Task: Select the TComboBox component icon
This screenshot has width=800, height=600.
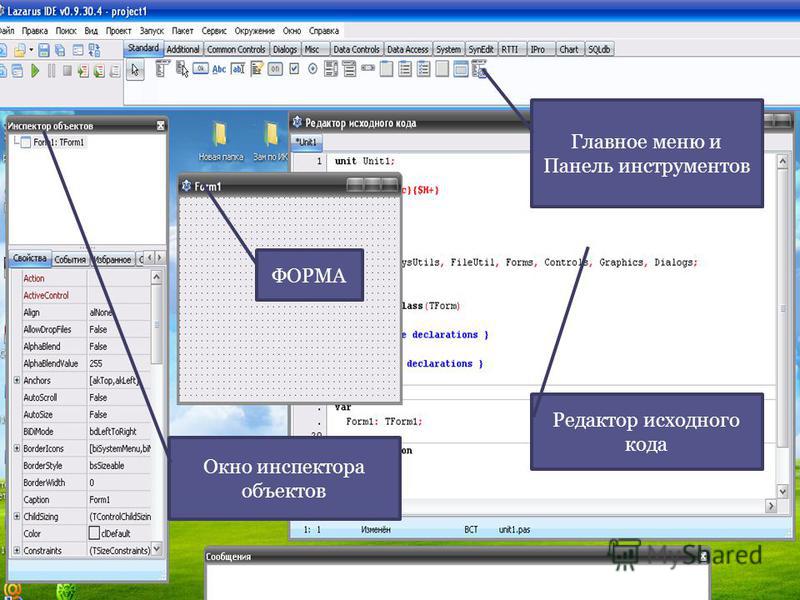Action: pos(349,68)
